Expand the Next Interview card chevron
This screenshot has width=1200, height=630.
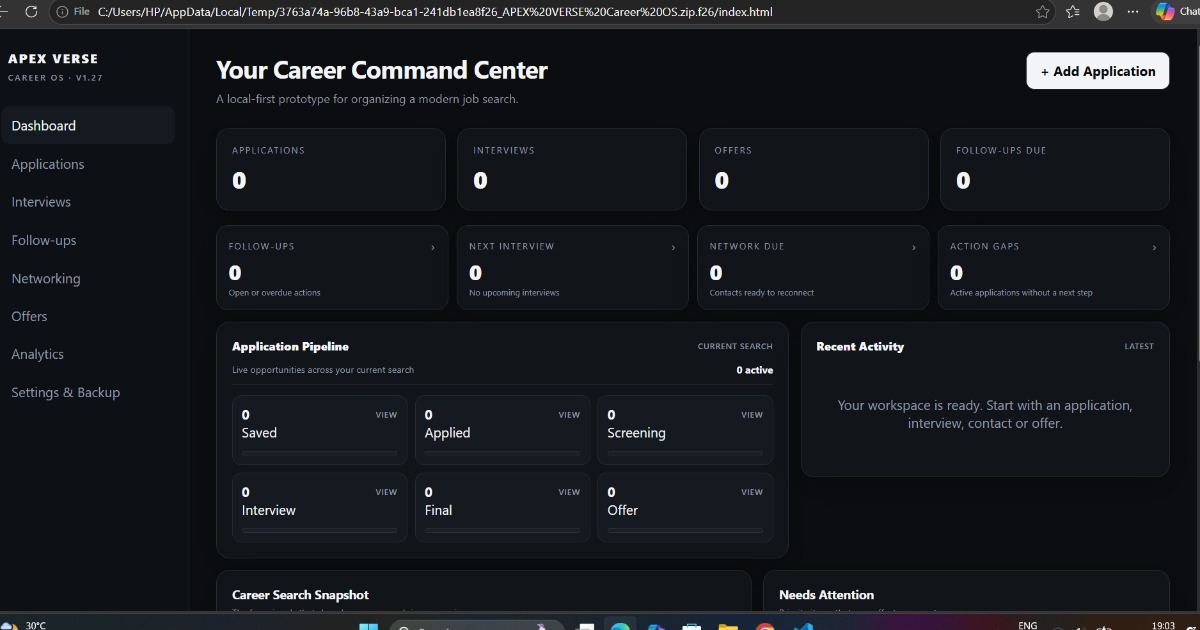coord(674,247)
